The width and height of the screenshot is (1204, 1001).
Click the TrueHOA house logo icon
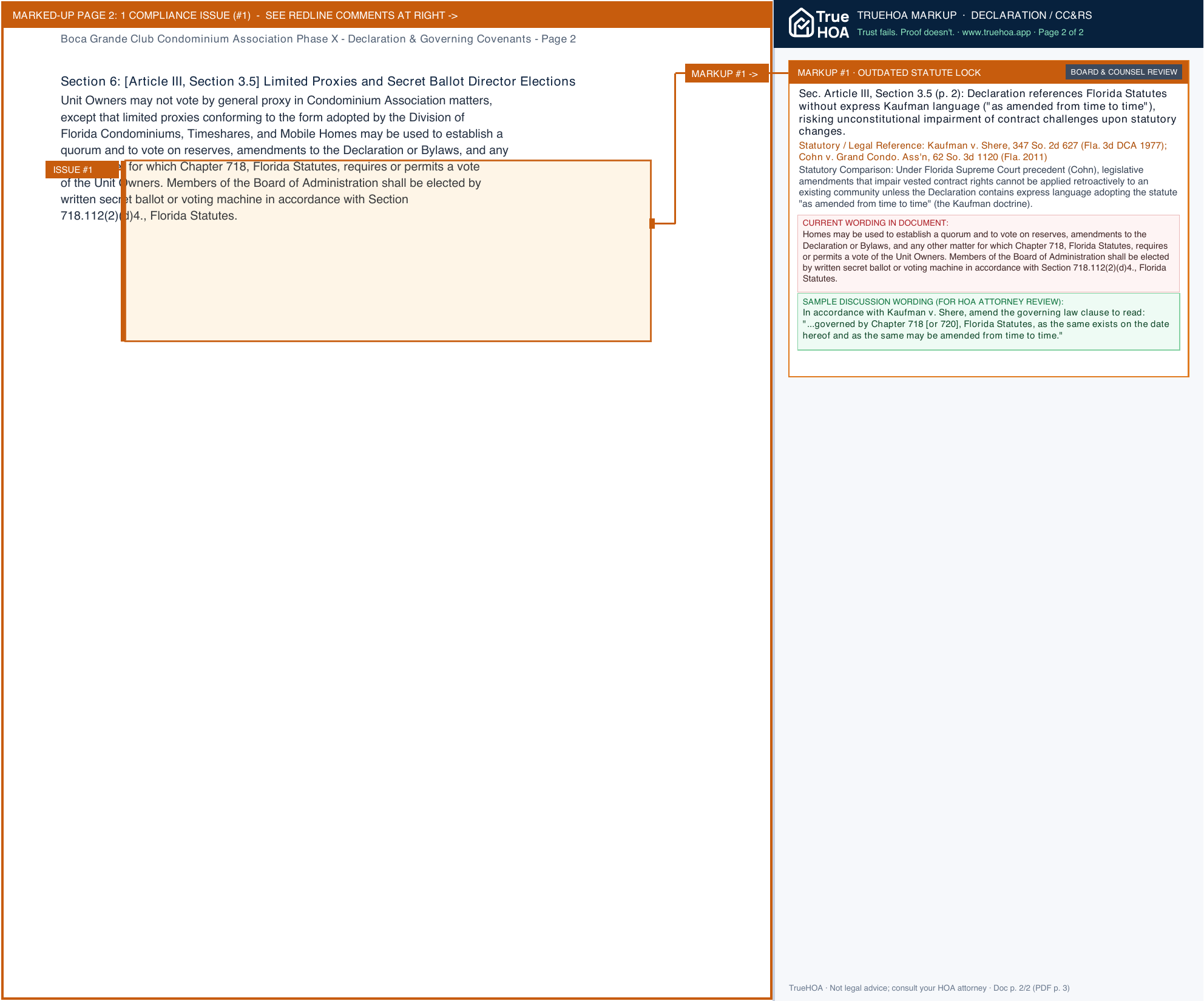[x=801, y=23]
